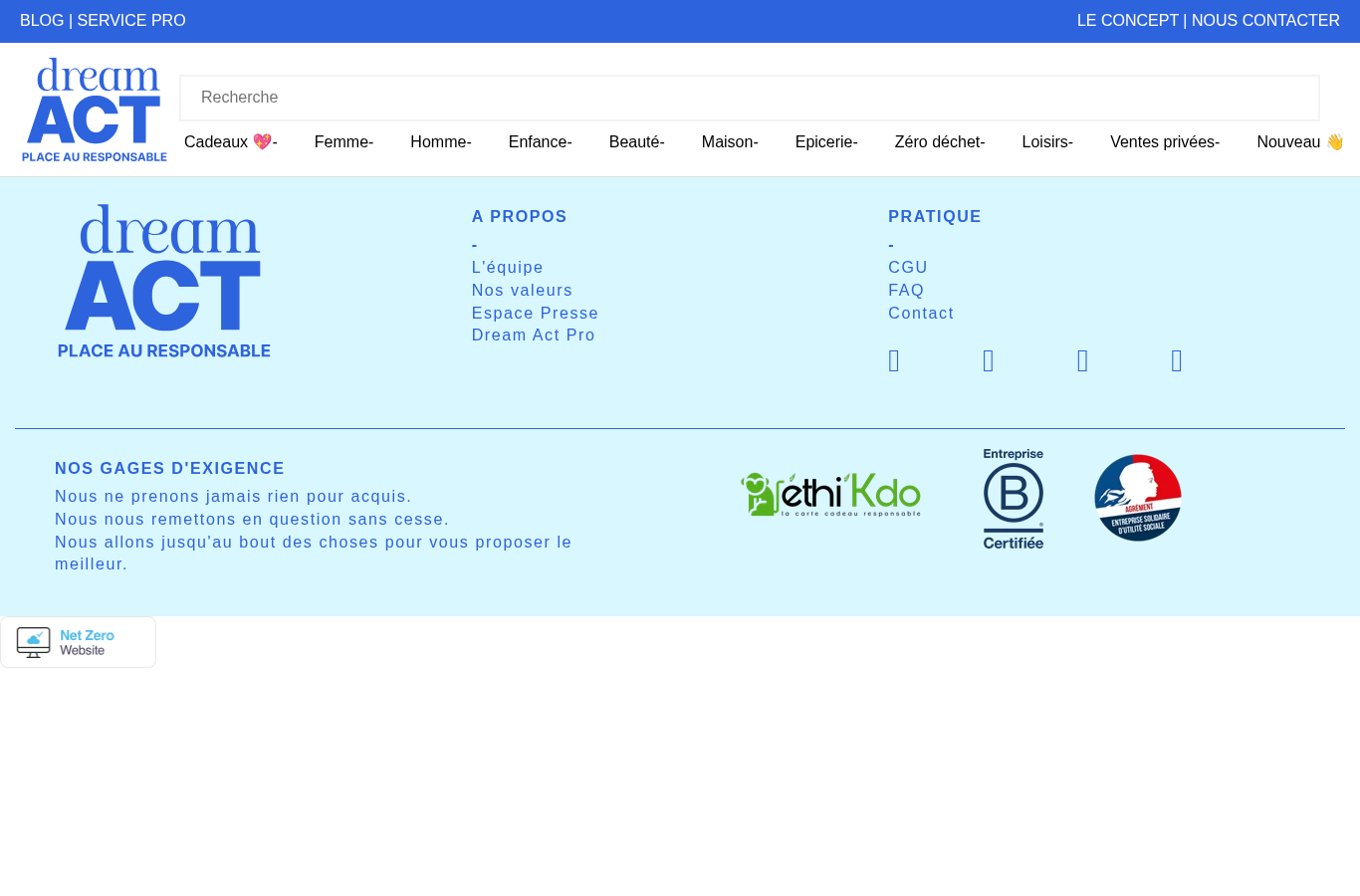Expand the Femme category menu

pos(343,142)
